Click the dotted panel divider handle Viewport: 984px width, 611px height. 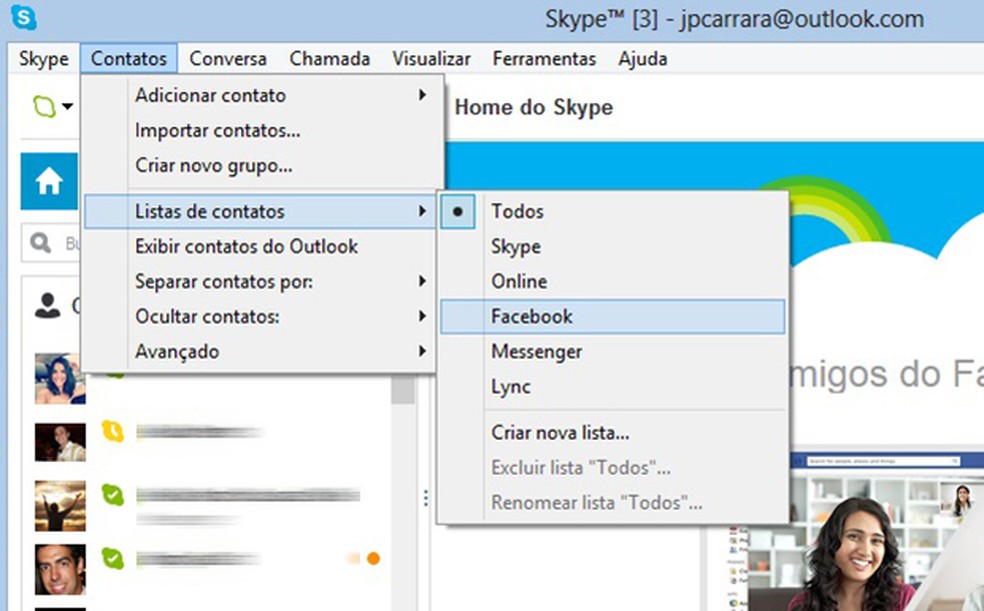(425, 497)
